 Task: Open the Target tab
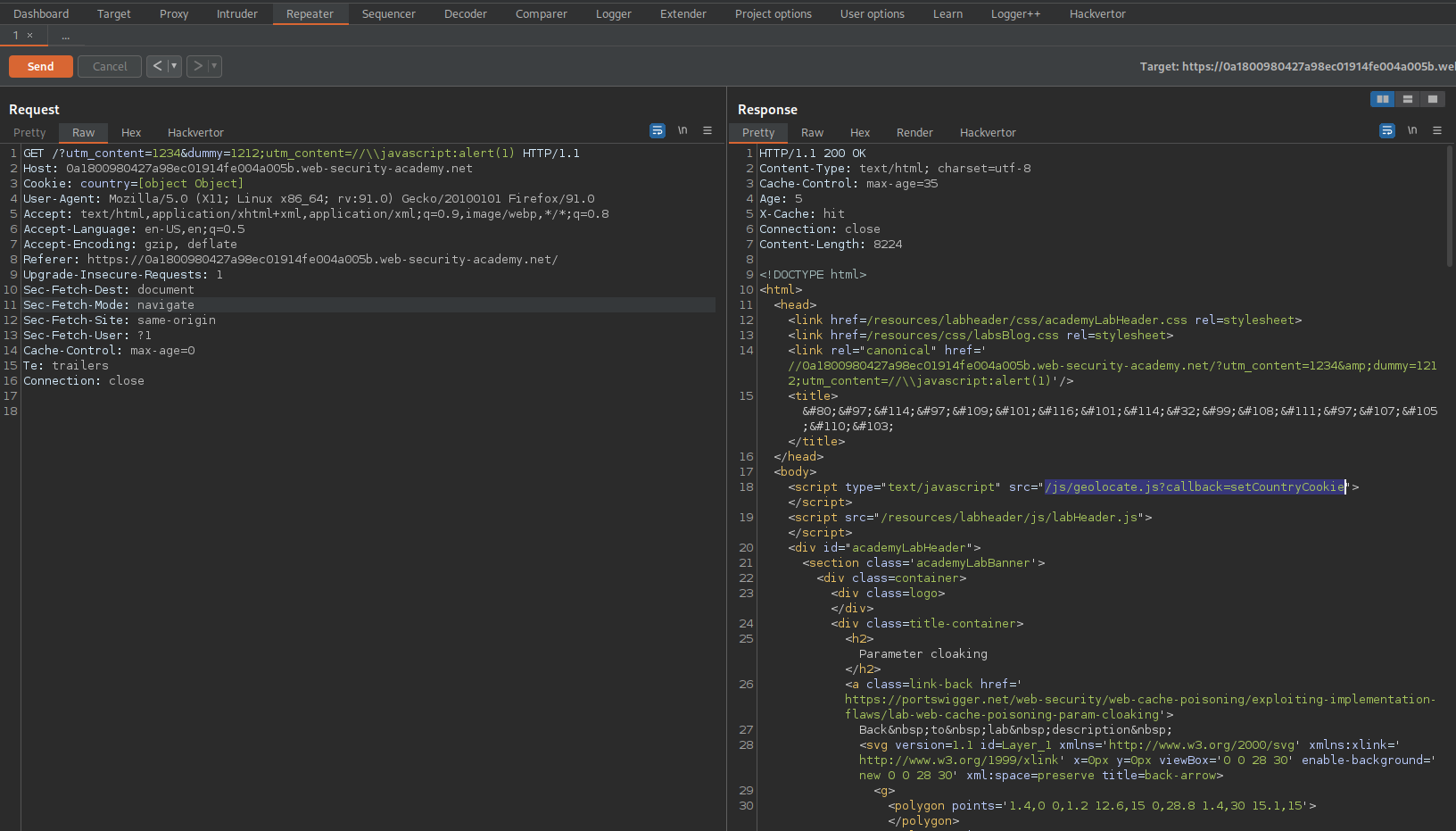pyautogui.click(x=113, y=13)
